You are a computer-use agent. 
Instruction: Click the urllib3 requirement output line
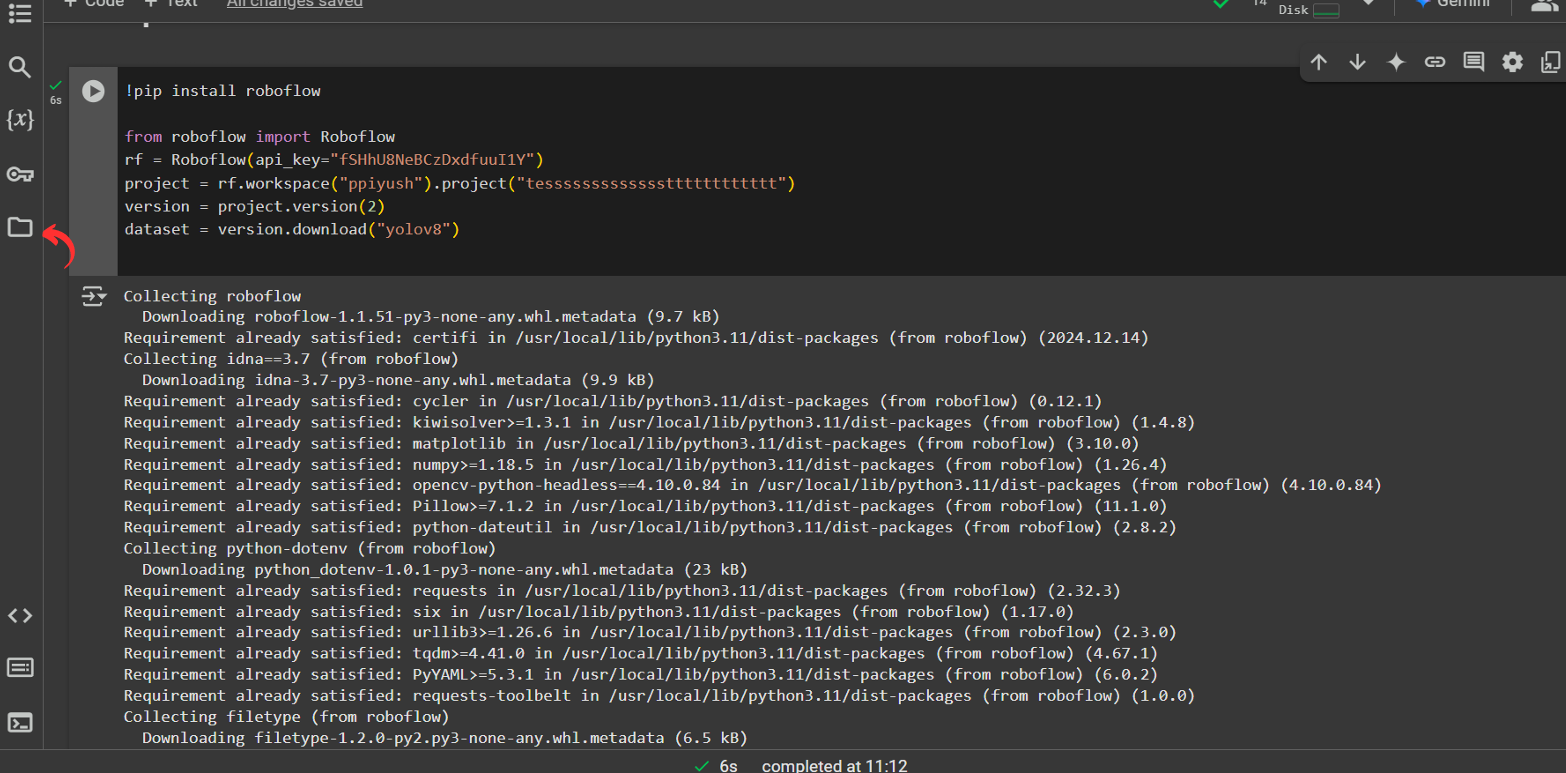tap(650, 632)
